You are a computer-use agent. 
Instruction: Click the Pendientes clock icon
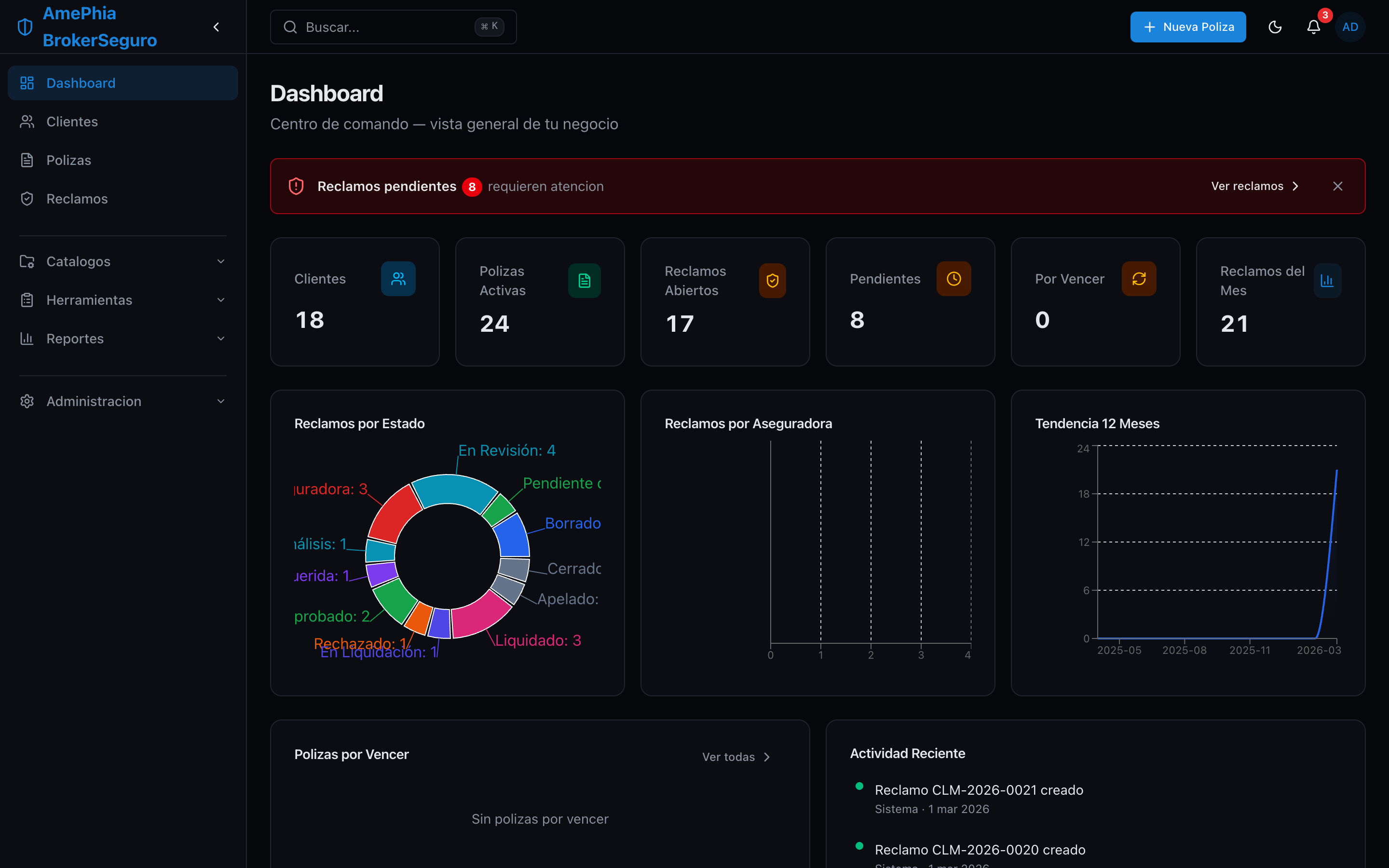954,279
